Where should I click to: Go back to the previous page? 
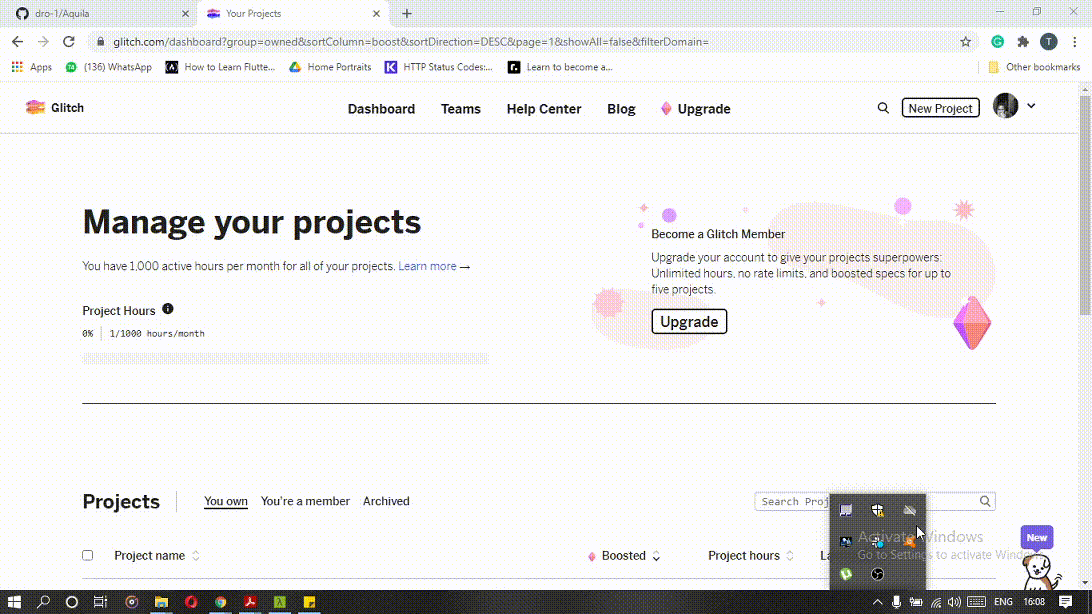point(17,42)
